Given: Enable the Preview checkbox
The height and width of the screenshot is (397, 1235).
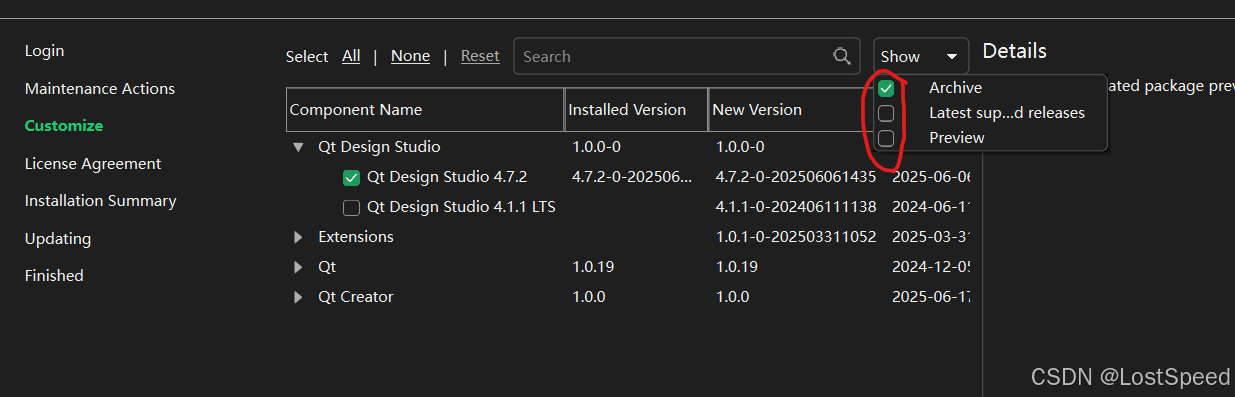Looking at the screenshot, I should click(886, 138).
